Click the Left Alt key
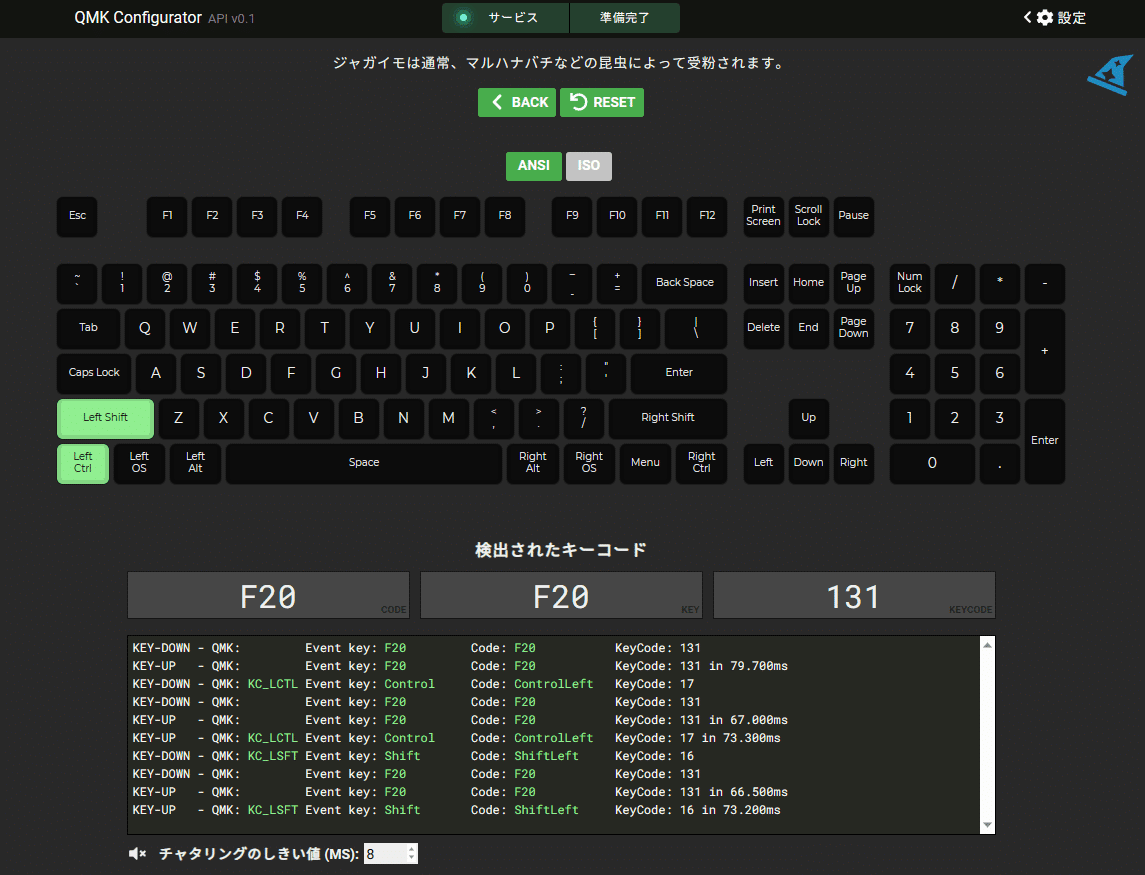 coord(195,463)
